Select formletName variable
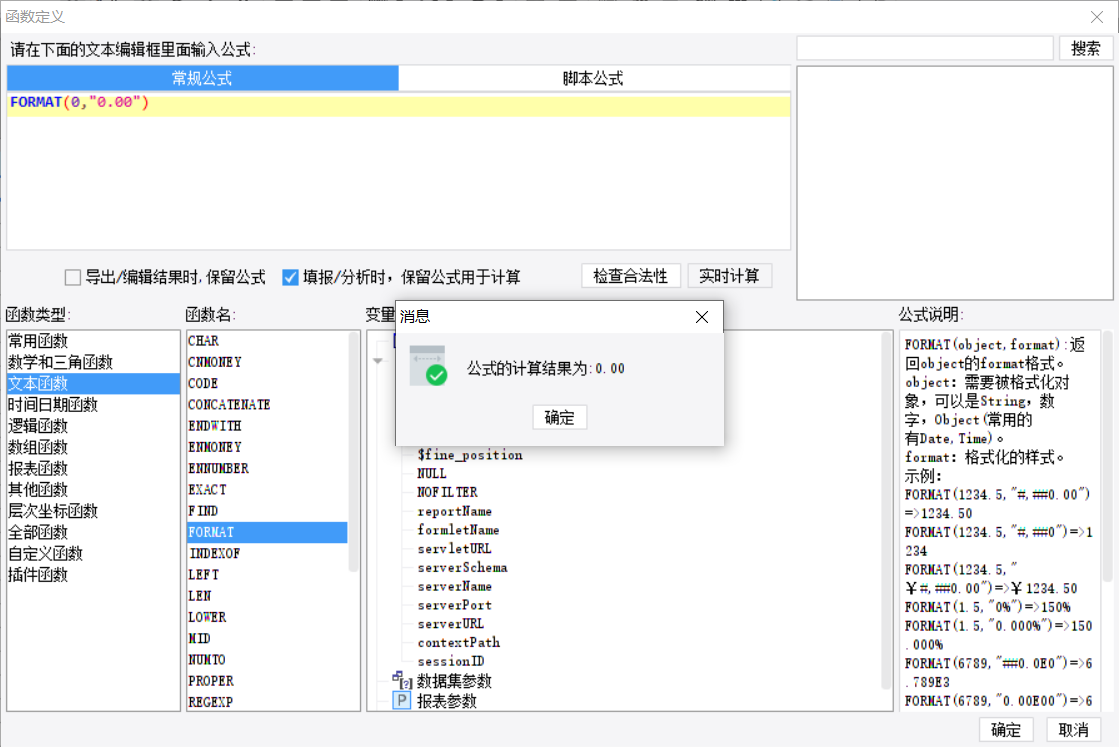This screenshot has height=747, width=1119. [458, 530]
